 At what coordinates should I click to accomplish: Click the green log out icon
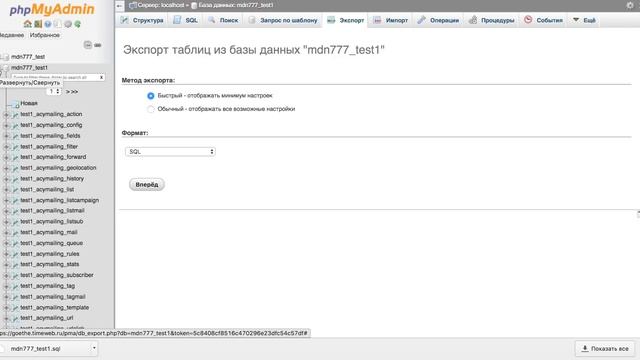[38, 24]
